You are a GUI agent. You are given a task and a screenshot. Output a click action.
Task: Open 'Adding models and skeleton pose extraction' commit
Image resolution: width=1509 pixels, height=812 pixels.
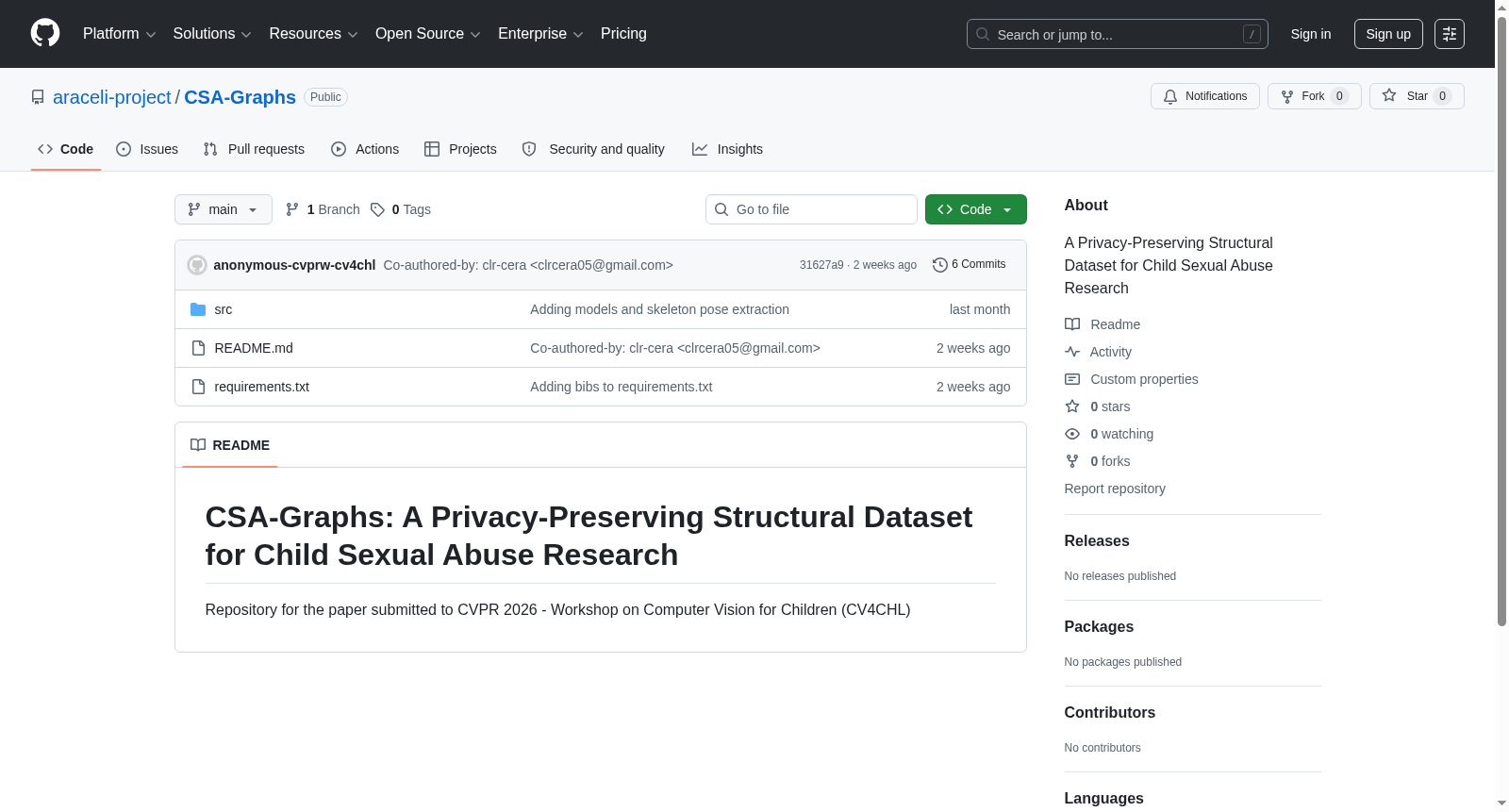(660, 309)
